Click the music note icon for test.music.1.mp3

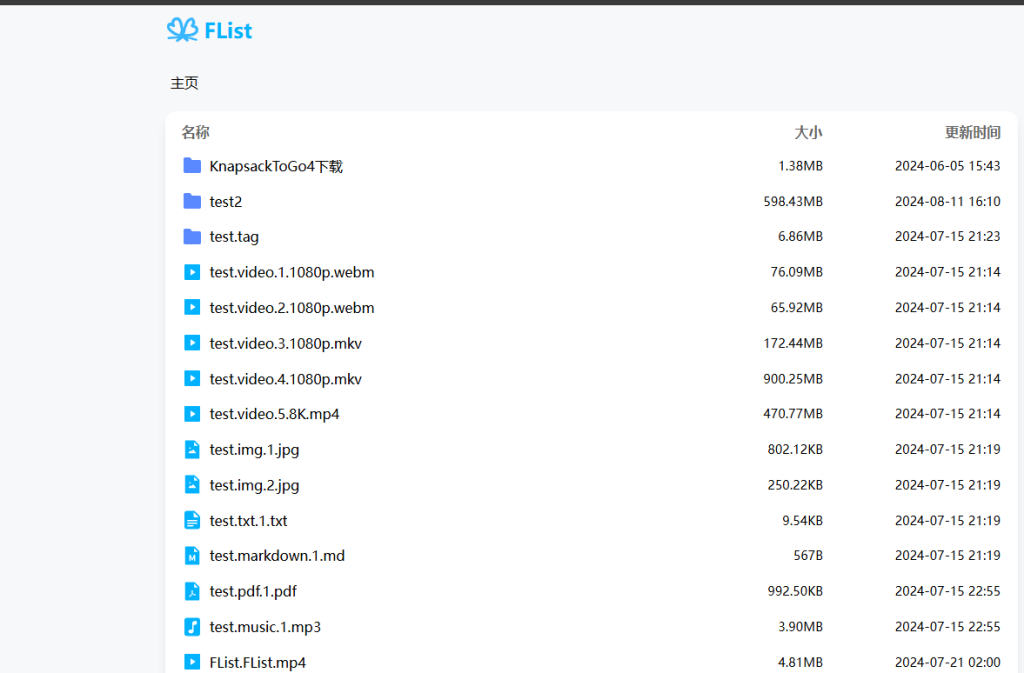[x=192, y=627]
